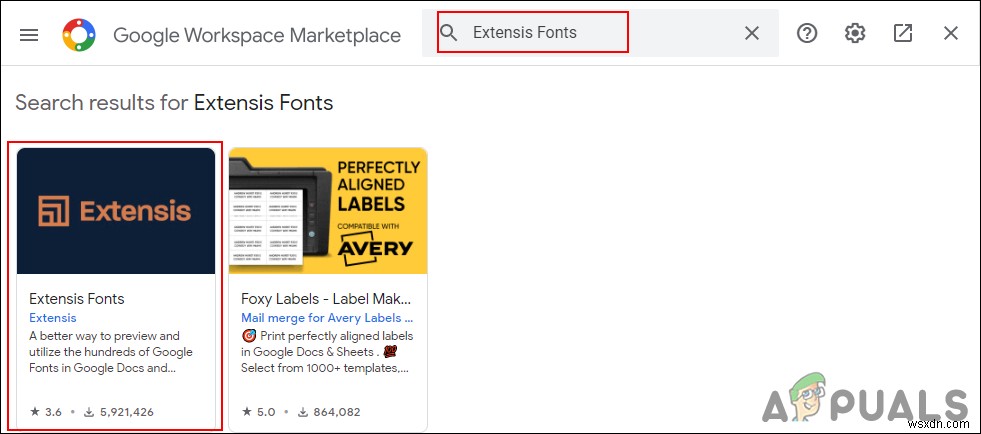Click the Extensis Fonts app title
Screen dimensions: 981x434
77,298
